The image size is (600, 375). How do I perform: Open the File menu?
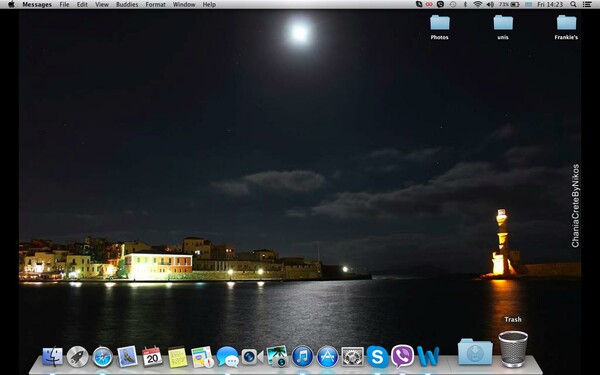click(x=64, y=5)
